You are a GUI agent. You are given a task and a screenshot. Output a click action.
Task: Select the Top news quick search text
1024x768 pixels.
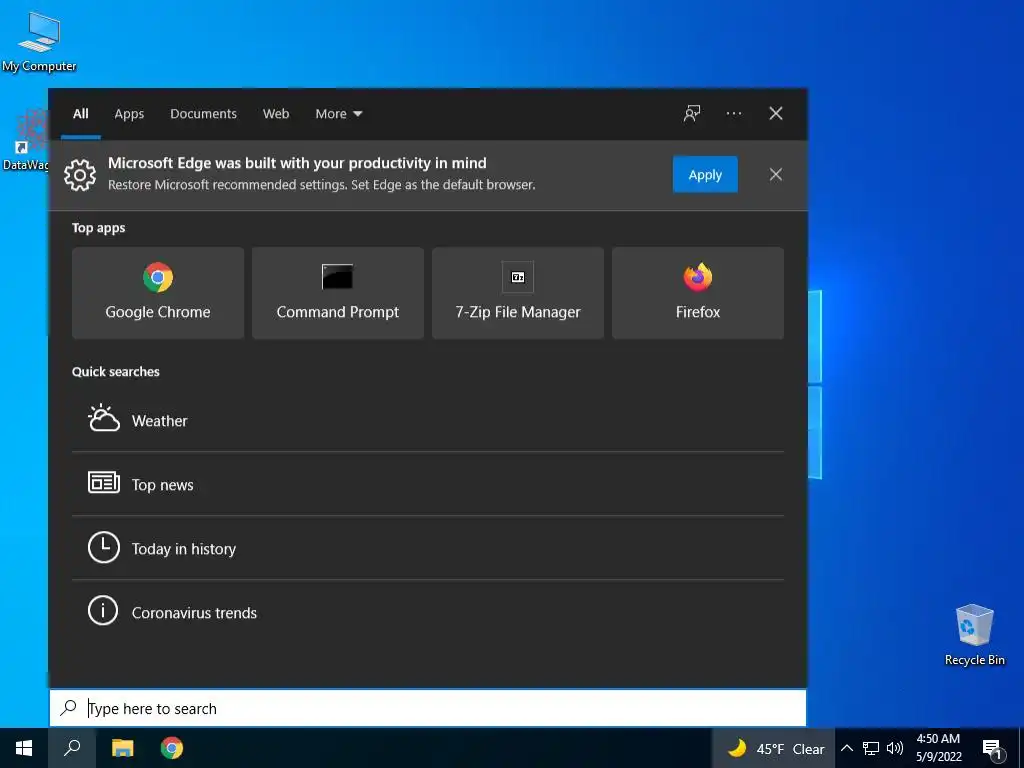(x=163, y=485)
